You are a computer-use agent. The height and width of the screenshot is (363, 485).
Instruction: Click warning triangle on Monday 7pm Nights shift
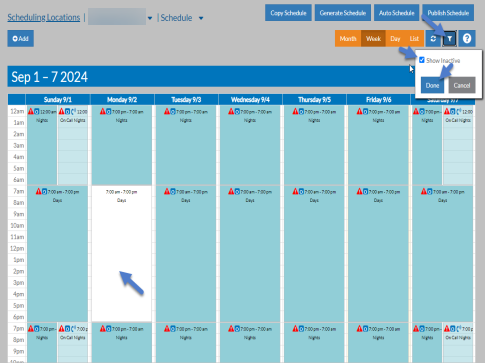(x=103, y=329)
